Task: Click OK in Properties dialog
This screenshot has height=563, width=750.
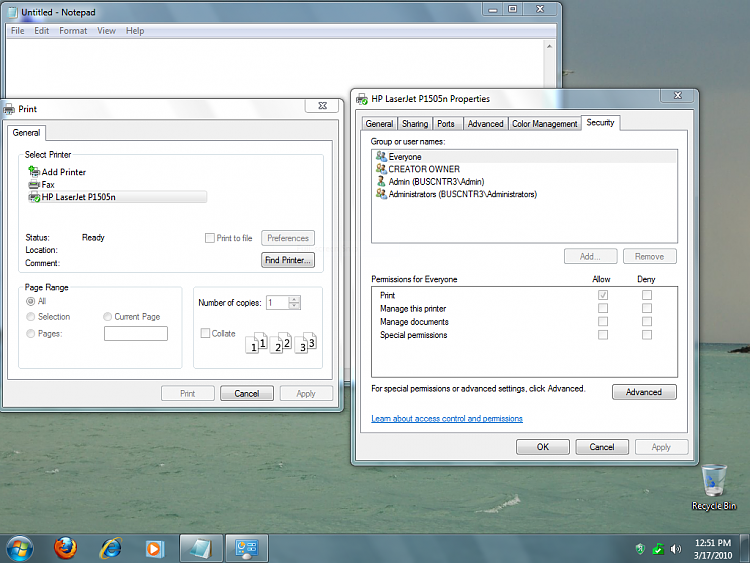Action: [x=543, y=447]
